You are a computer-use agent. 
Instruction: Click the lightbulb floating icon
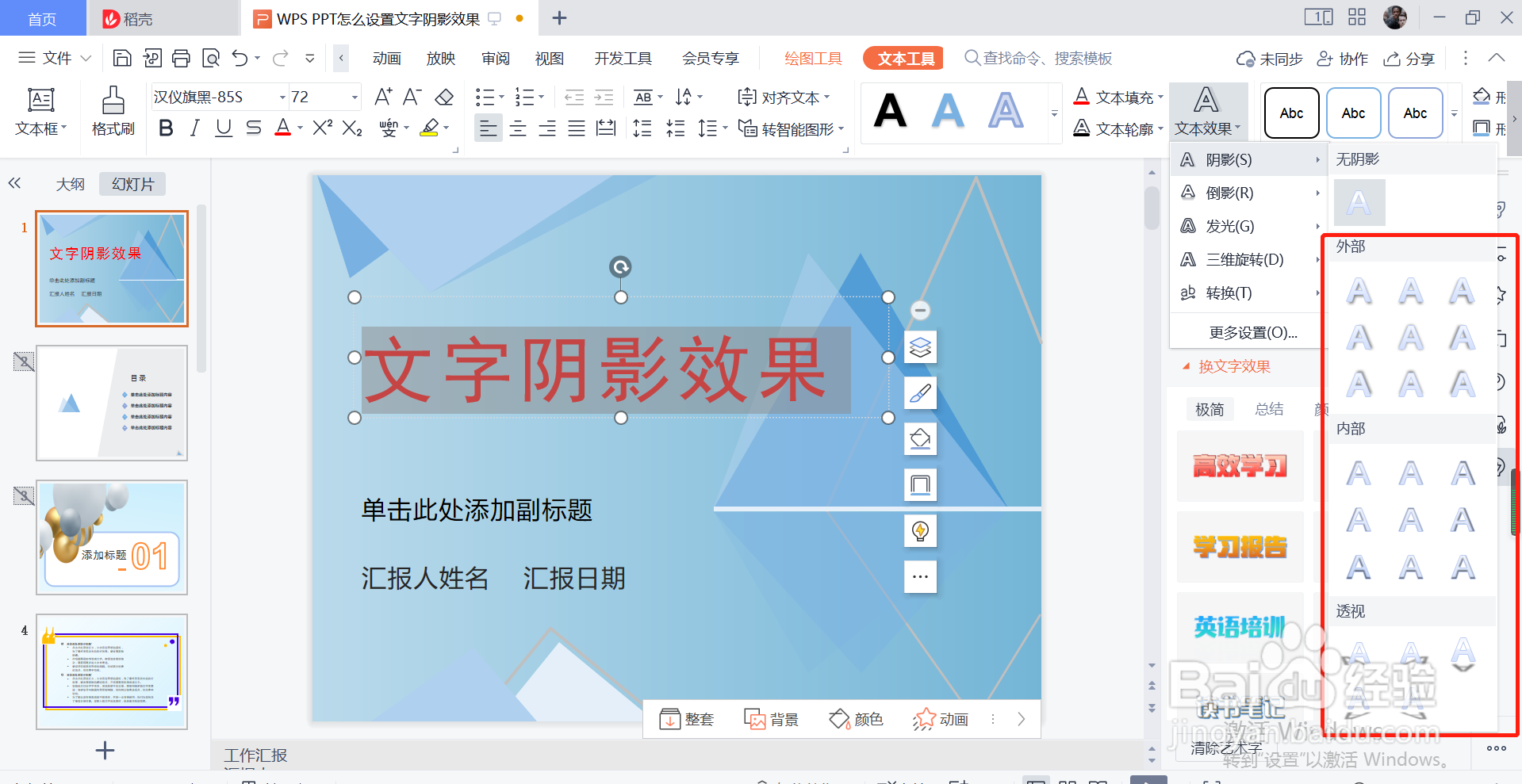920,531
